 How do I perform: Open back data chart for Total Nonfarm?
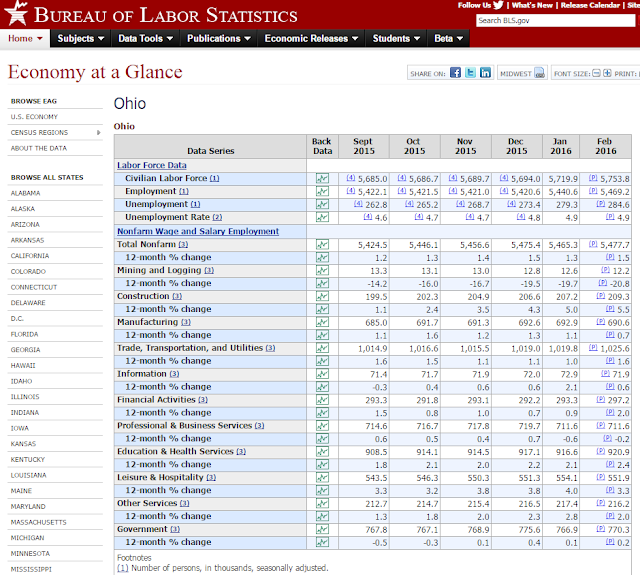click(x=322, y=244)
